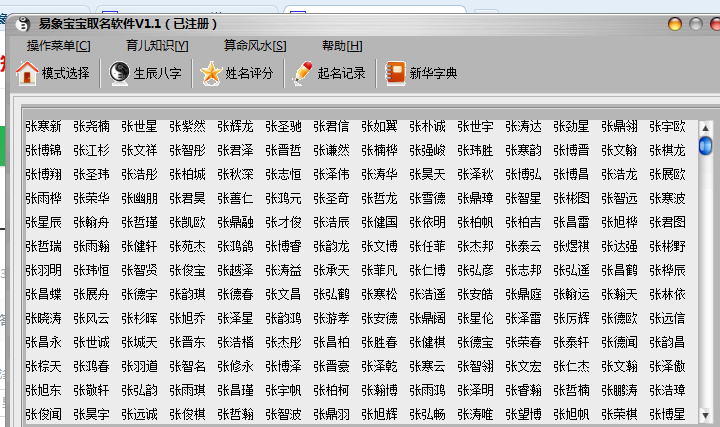
Task: Select the name 张尧楠
Action: [91, 126]
